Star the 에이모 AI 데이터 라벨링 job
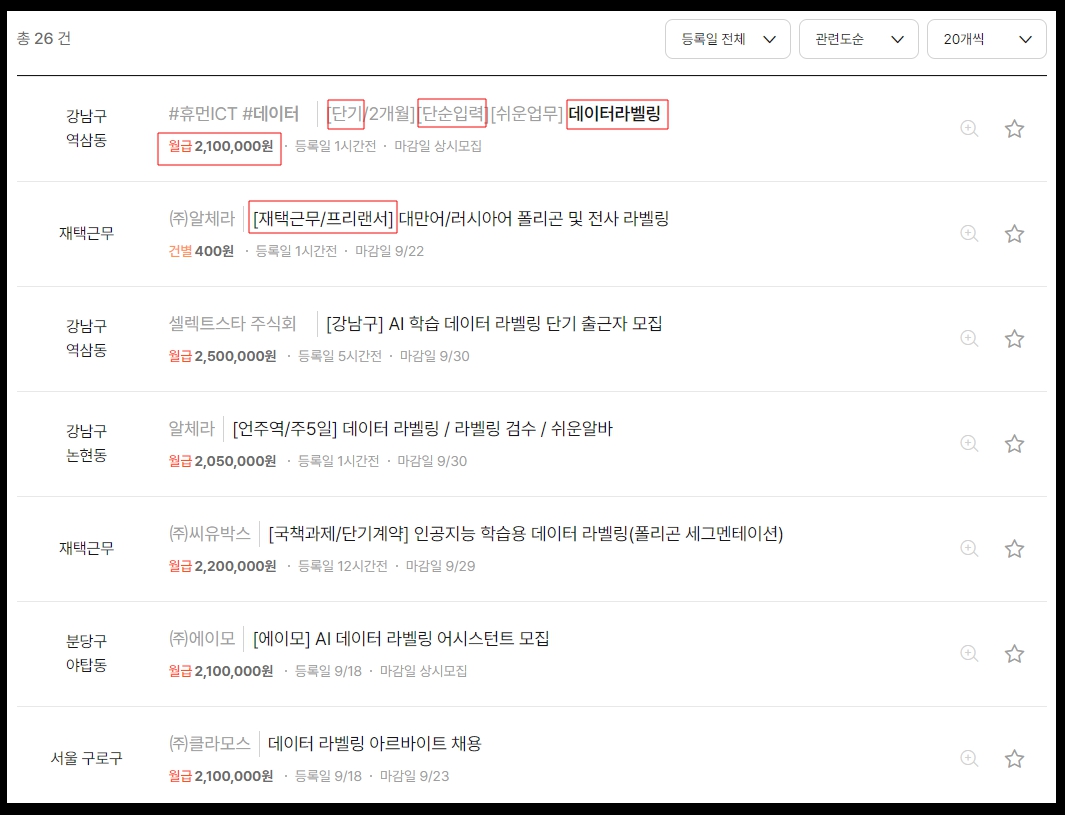 coord(1014,653)
